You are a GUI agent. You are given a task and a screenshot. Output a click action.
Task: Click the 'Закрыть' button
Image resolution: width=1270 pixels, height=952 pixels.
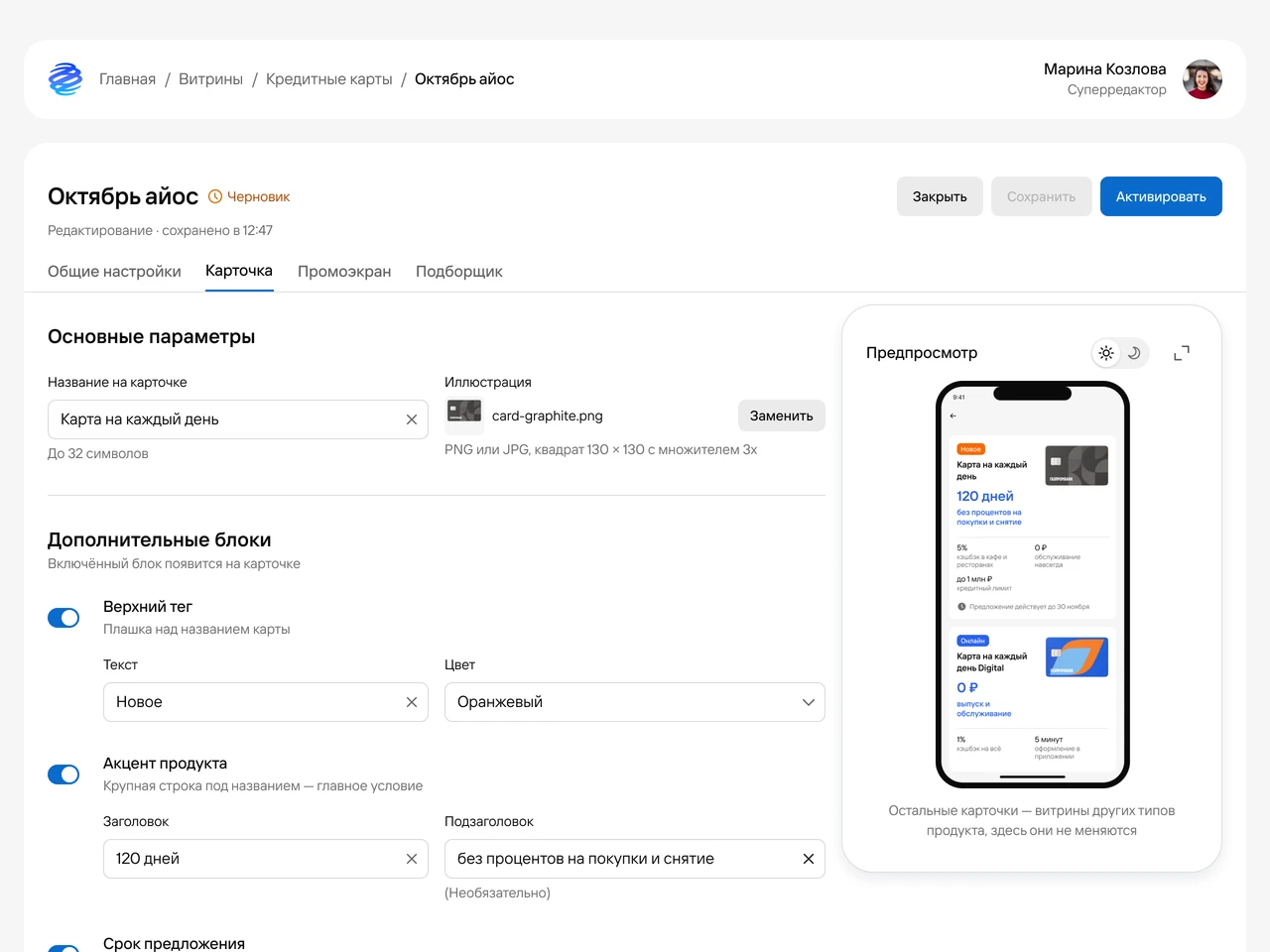click(940, 196)
